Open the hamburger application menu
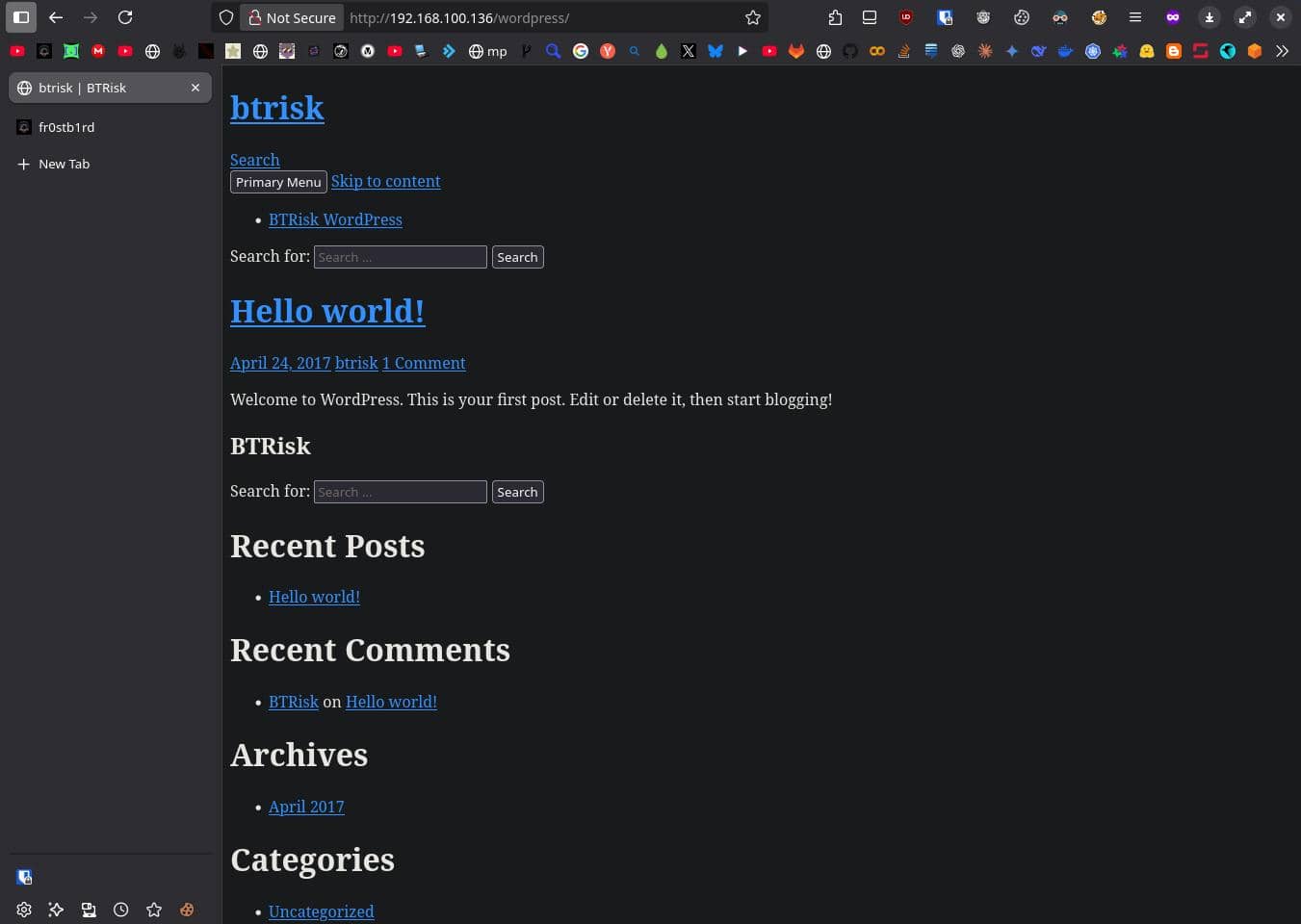Viewport: 1301px width, 924px height. pos(1135,17)
